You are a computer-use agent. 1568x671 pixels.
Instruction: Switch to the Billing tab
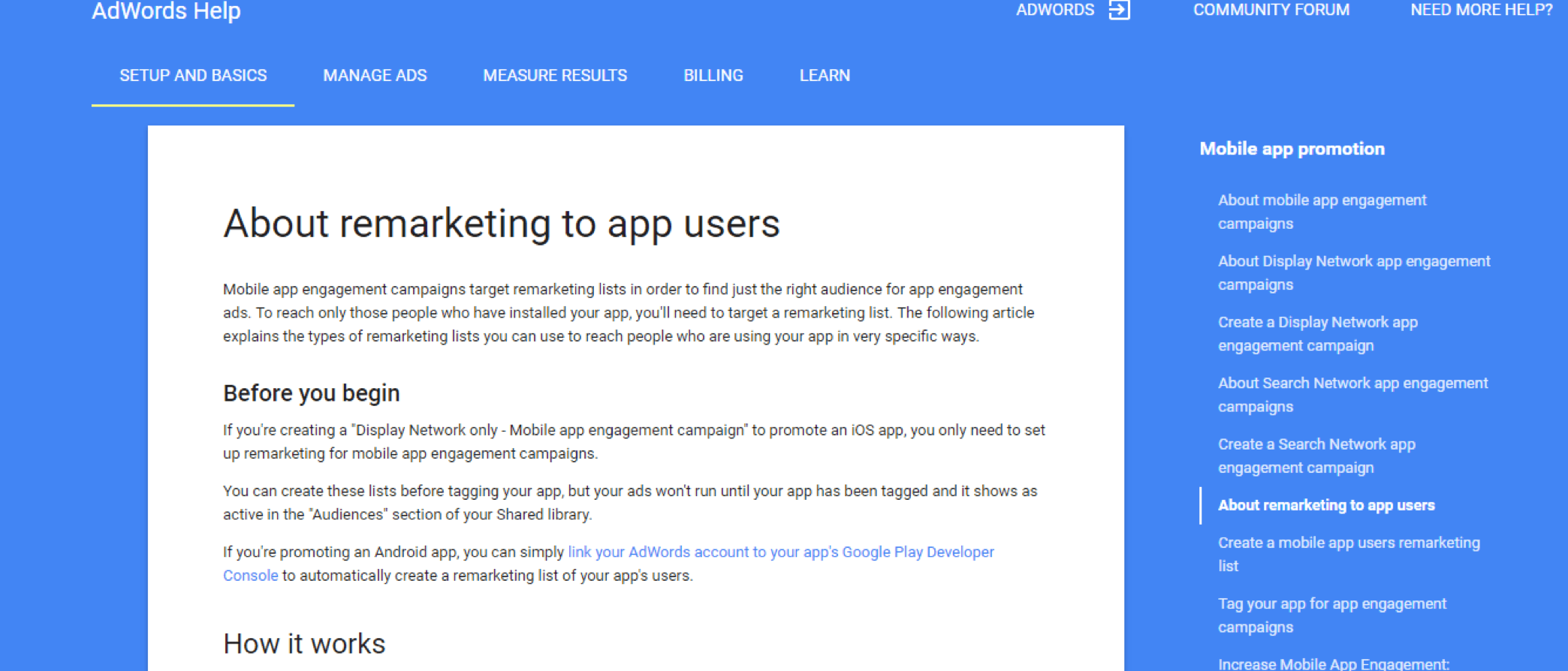pos(713,76)
